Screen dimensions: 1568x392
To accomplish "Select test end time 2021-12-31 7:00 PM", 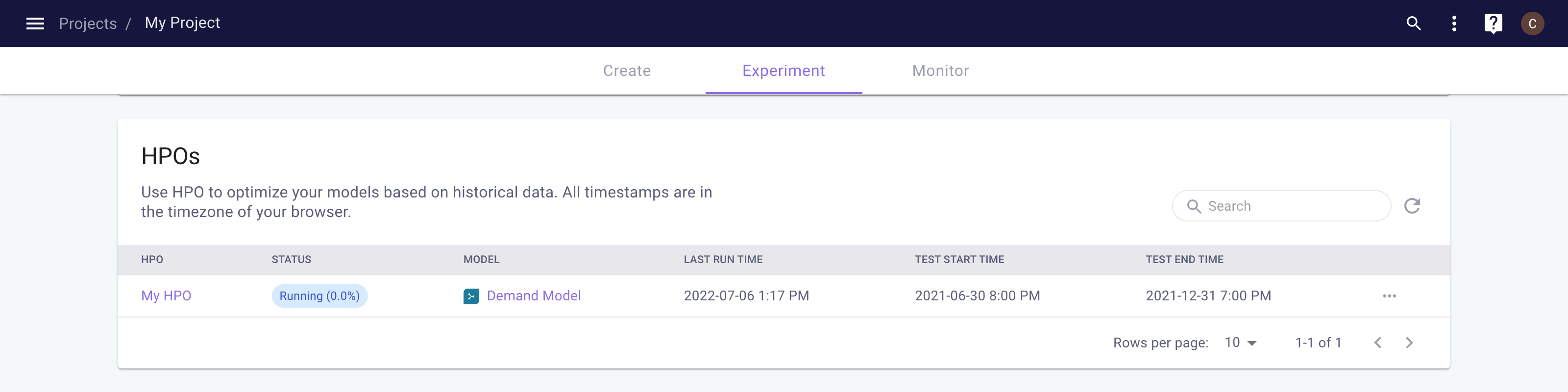I will click(1208, 296).
